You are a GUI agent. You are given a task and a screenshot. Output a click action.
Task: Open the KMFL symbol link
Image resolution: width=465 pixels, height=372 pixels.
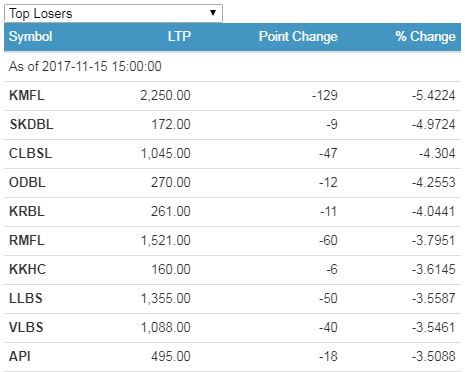point(27,95)
